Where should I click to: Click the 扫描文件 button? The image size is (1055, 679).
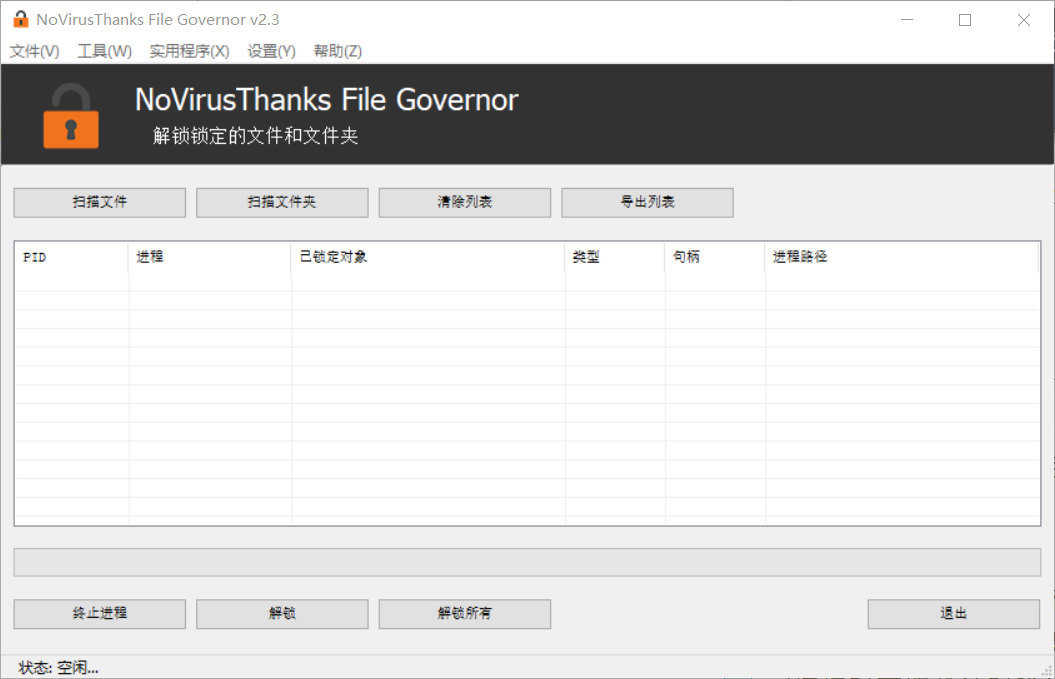pyautogui.click(x=100, y=203)
